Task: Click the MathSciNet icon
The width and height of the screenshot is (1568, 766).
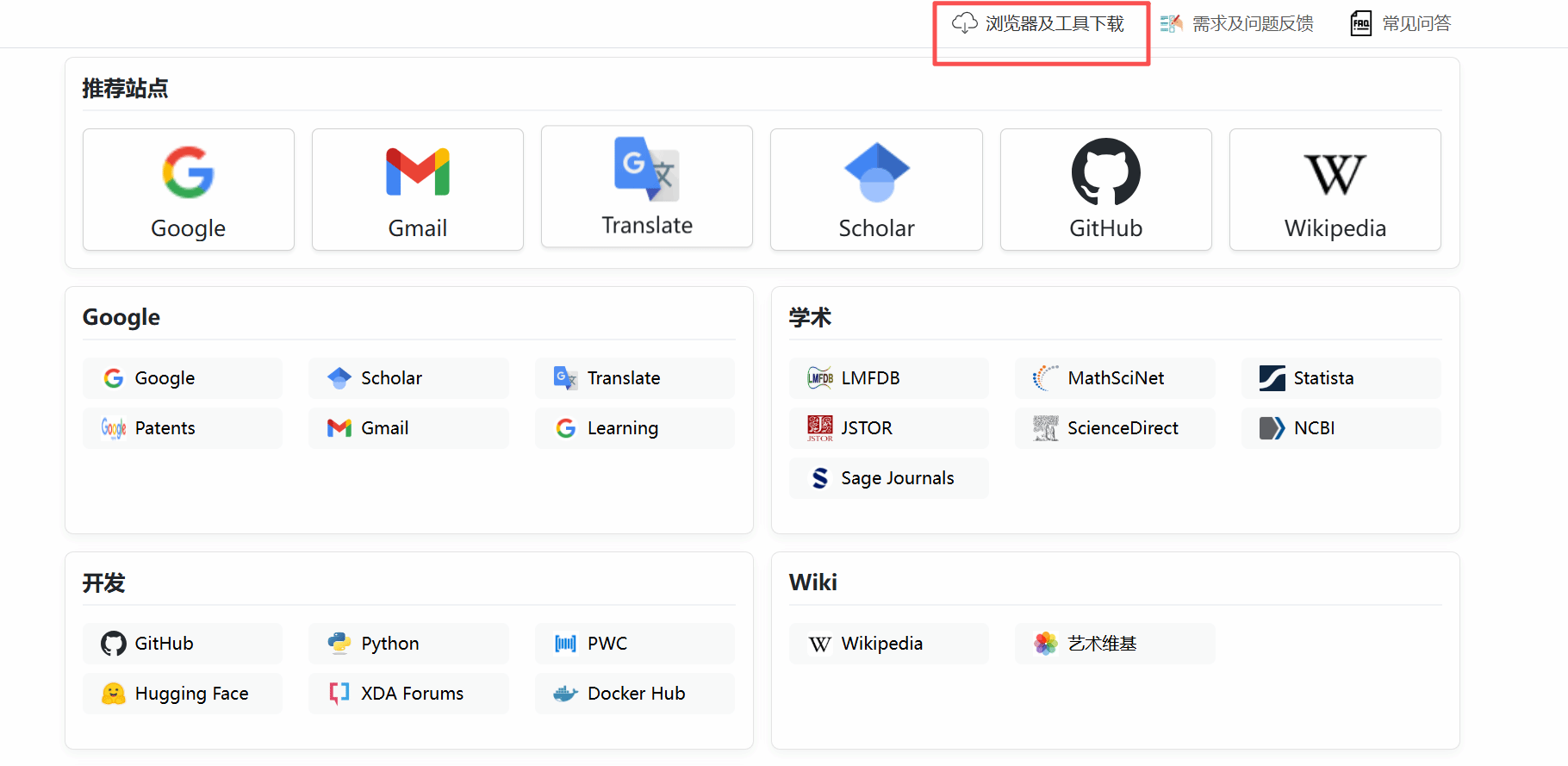Action: [x=1046, y=378]
